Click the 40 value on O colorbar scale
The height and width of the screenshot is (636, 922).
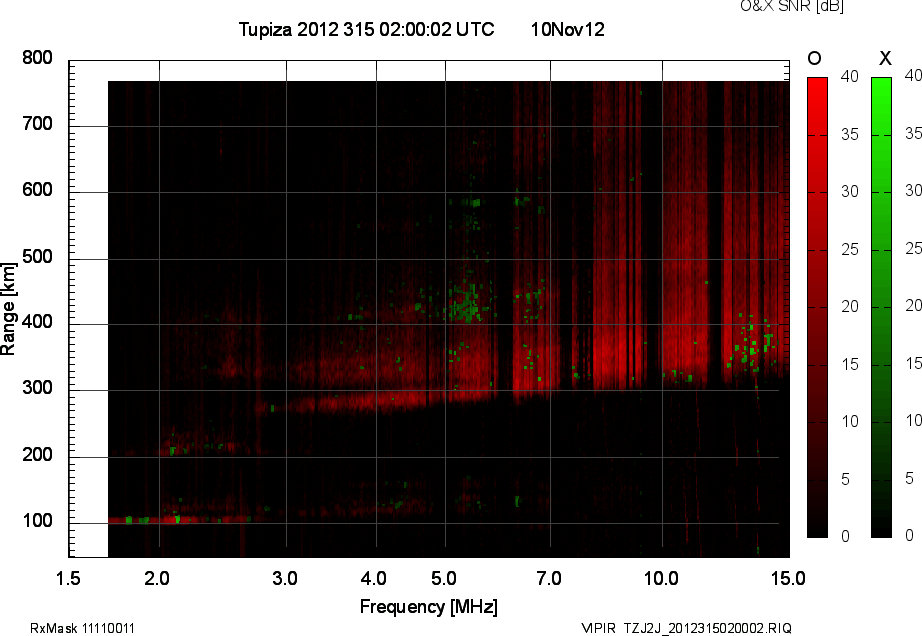coord(850,76)
